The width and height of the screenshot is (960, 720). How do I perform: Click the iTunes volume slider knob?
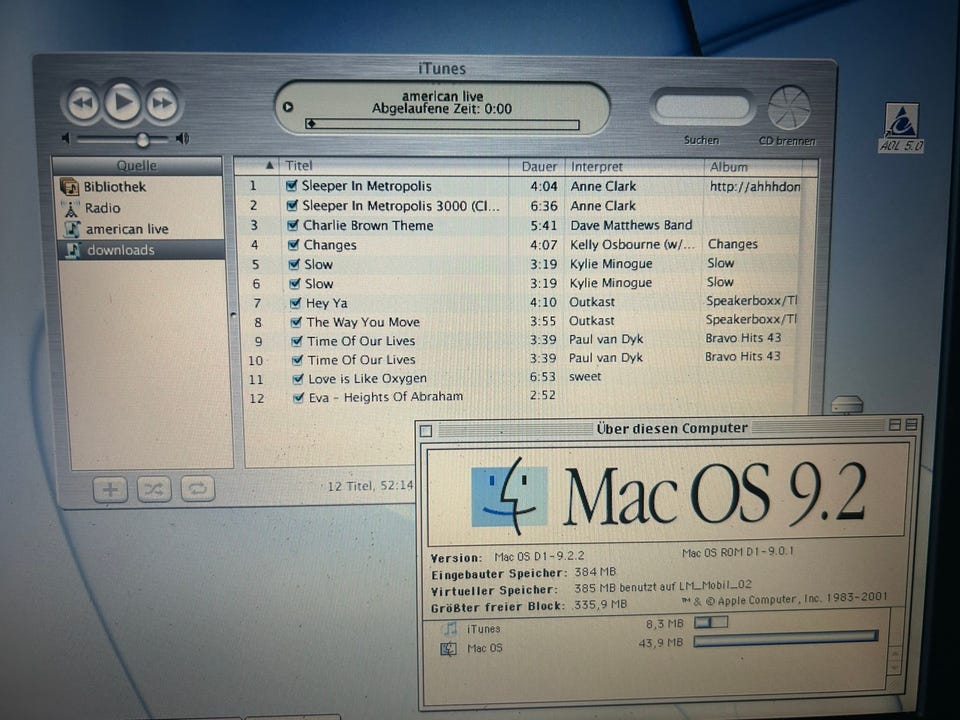(x=143, y=140)
